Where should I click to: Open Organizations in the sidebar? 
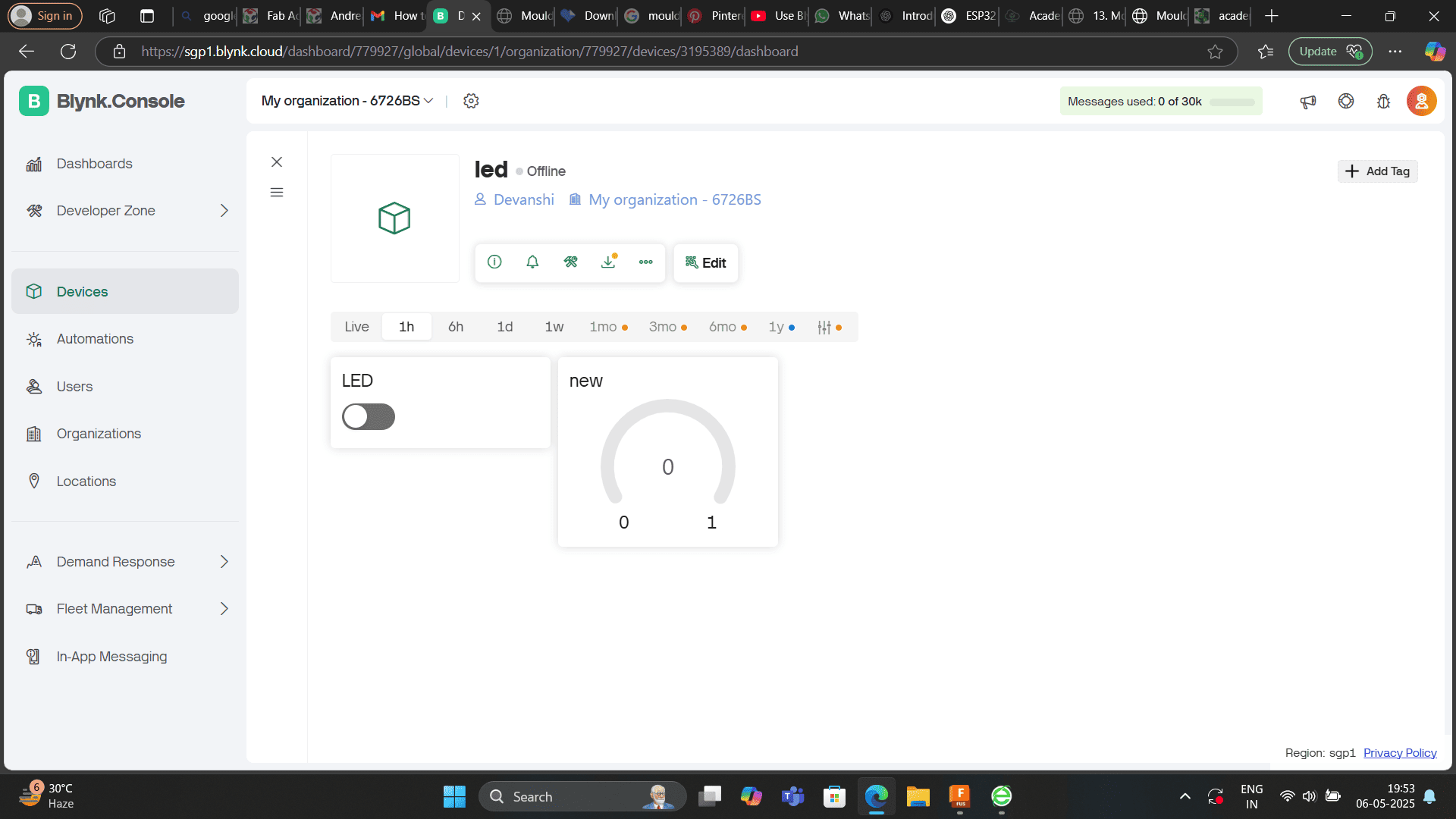125,434
